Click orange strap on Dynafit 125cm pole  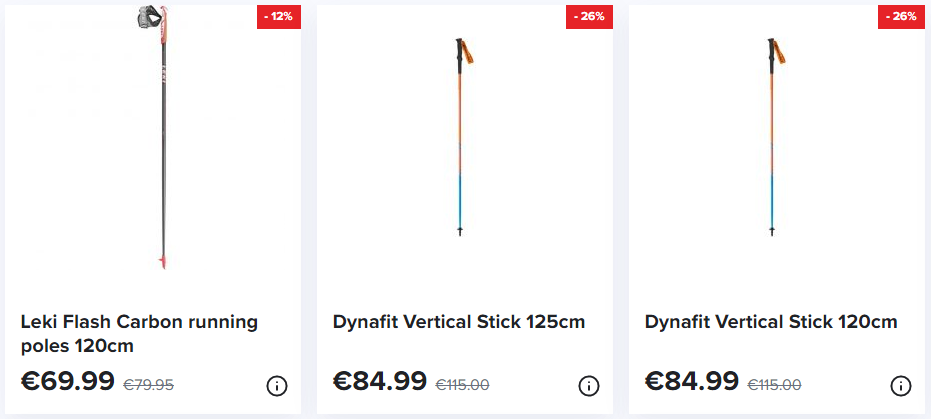pos(468,52)
